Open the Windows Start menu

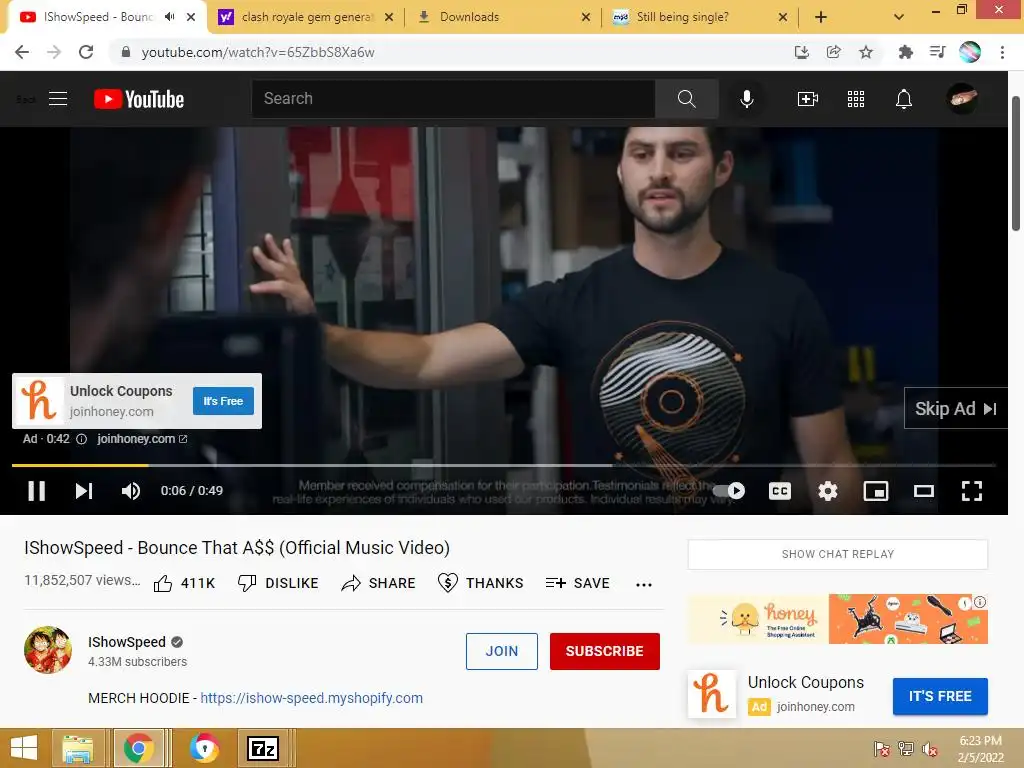[x=24, y=748]
